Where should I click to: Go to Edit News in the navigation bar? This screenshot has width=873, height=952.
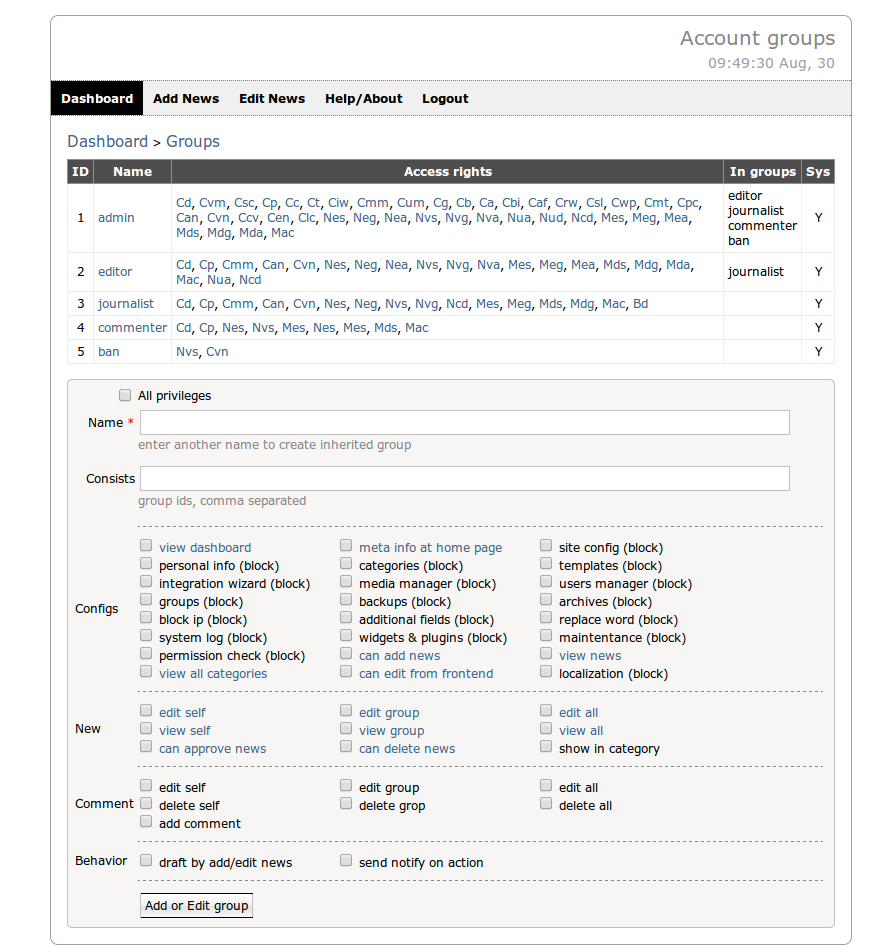click(272, 99)
